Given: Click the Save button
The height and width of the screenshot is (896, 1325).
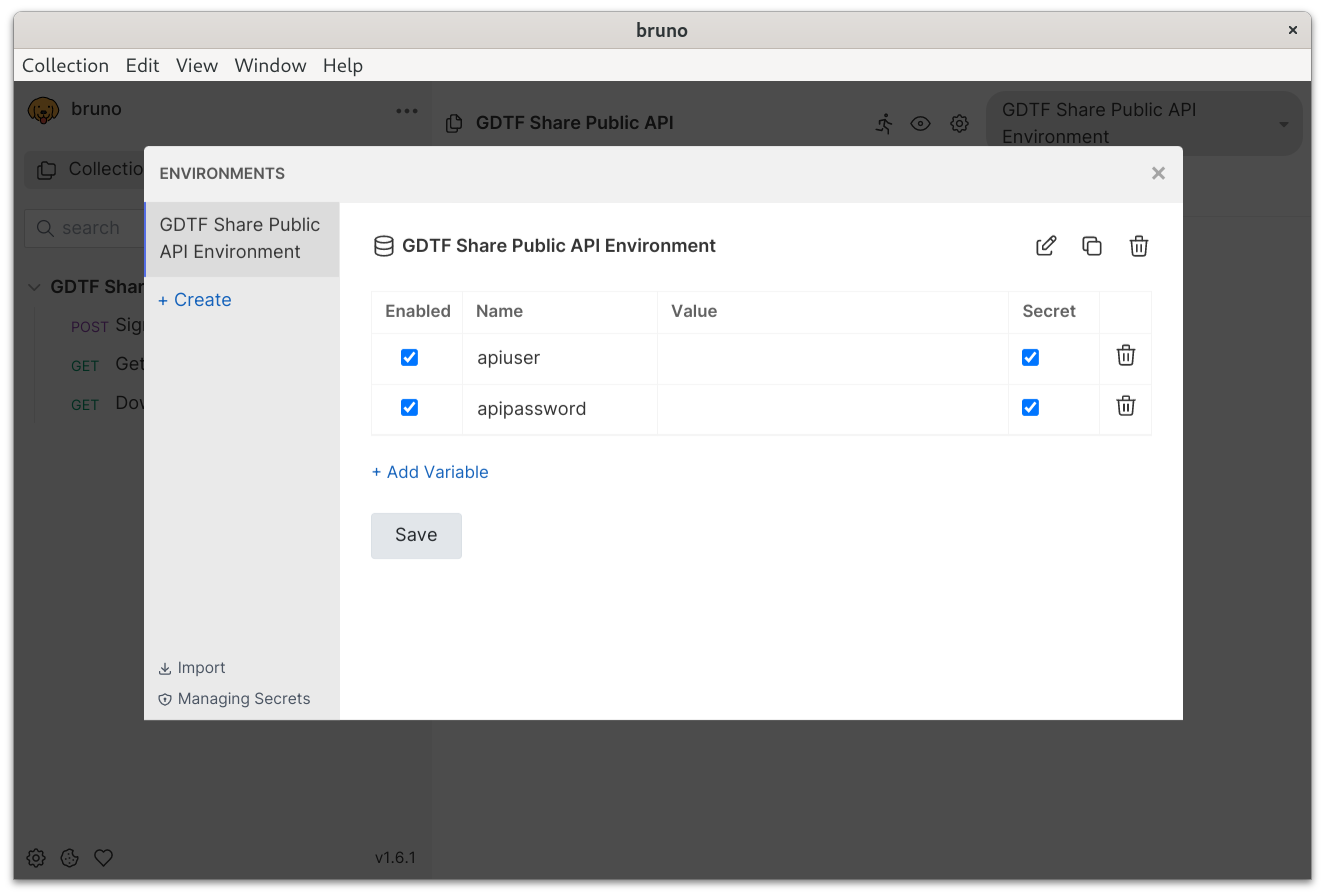Looking at the screenshot, I should pos(416,535).
